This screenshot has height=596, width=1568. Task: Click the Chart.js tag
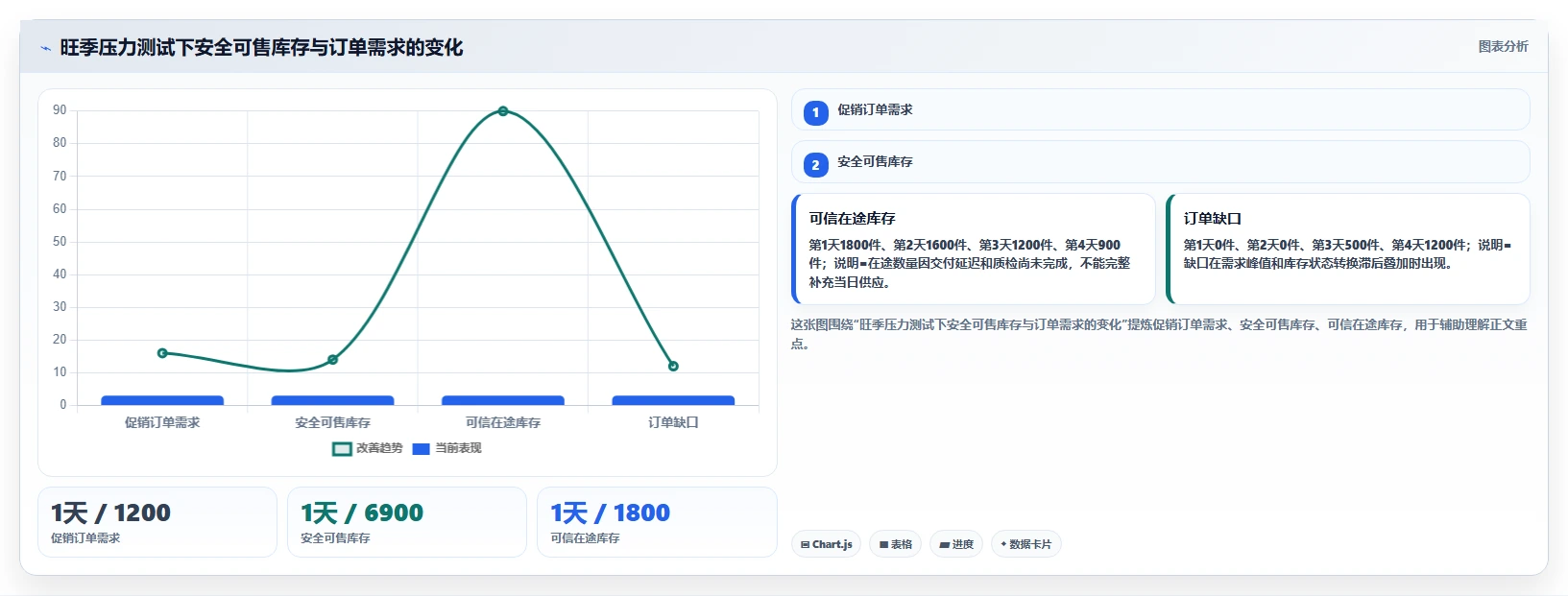[x=826, y=544]
